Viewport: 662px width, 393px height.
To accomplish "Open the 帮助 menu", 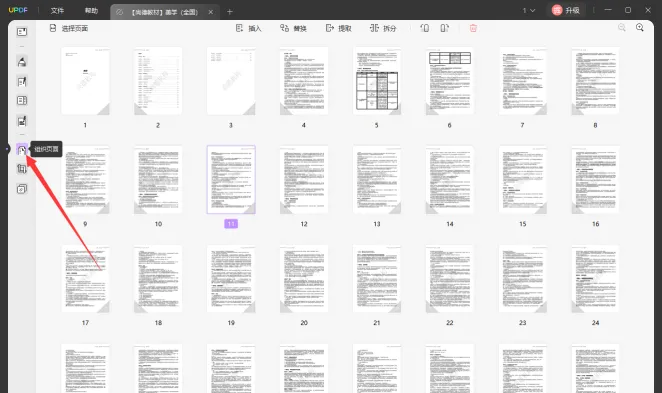I will [91, 11].
